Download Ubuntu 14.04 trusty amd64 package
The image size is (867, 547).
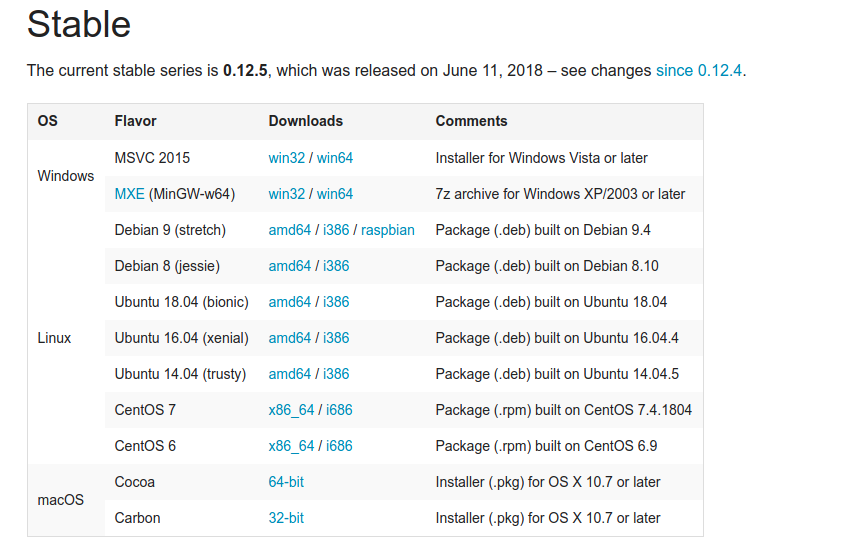pos(290,374)
